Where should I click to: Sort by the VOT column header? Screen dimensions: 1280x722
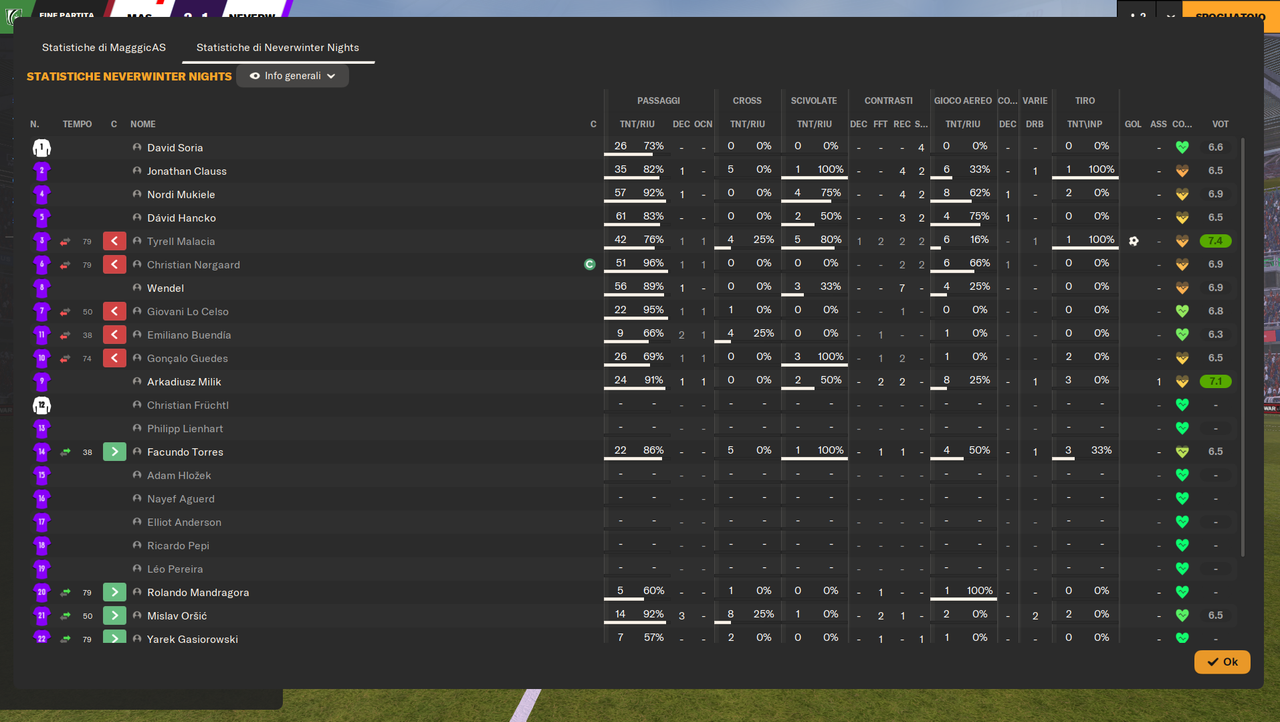coord(1220,124)
